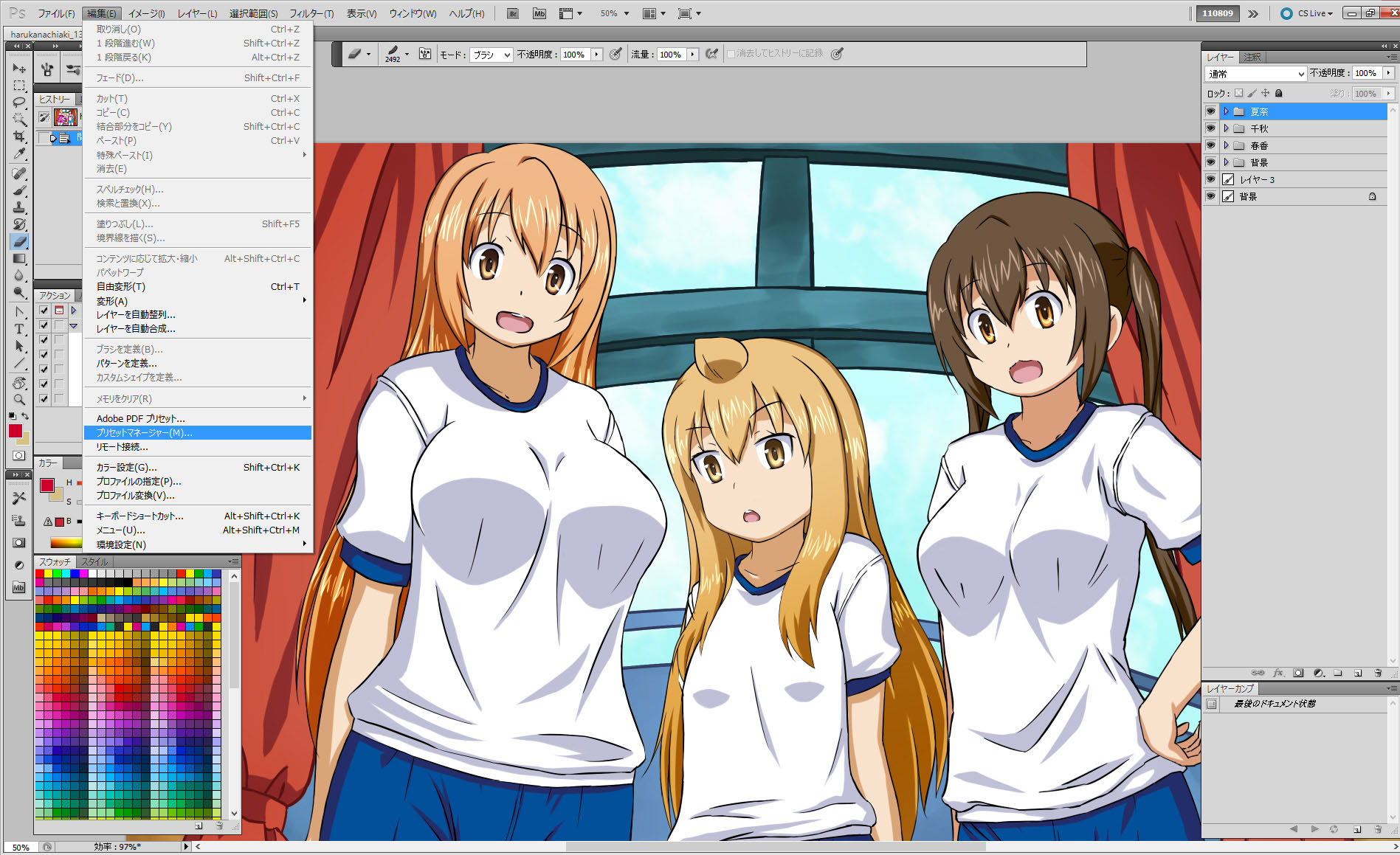Select the Blur droplet tool

tap(19, 276)
